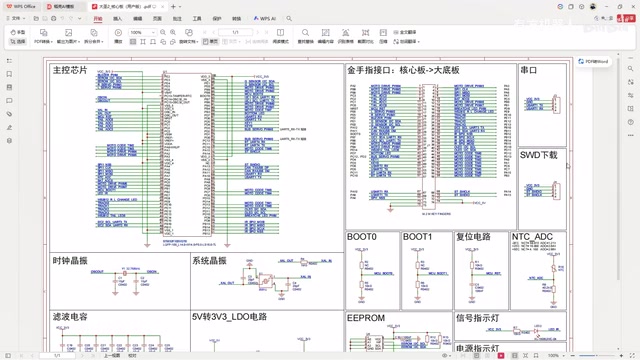
Task: Click the page number field in toolbar
Action: pos(236,32)
